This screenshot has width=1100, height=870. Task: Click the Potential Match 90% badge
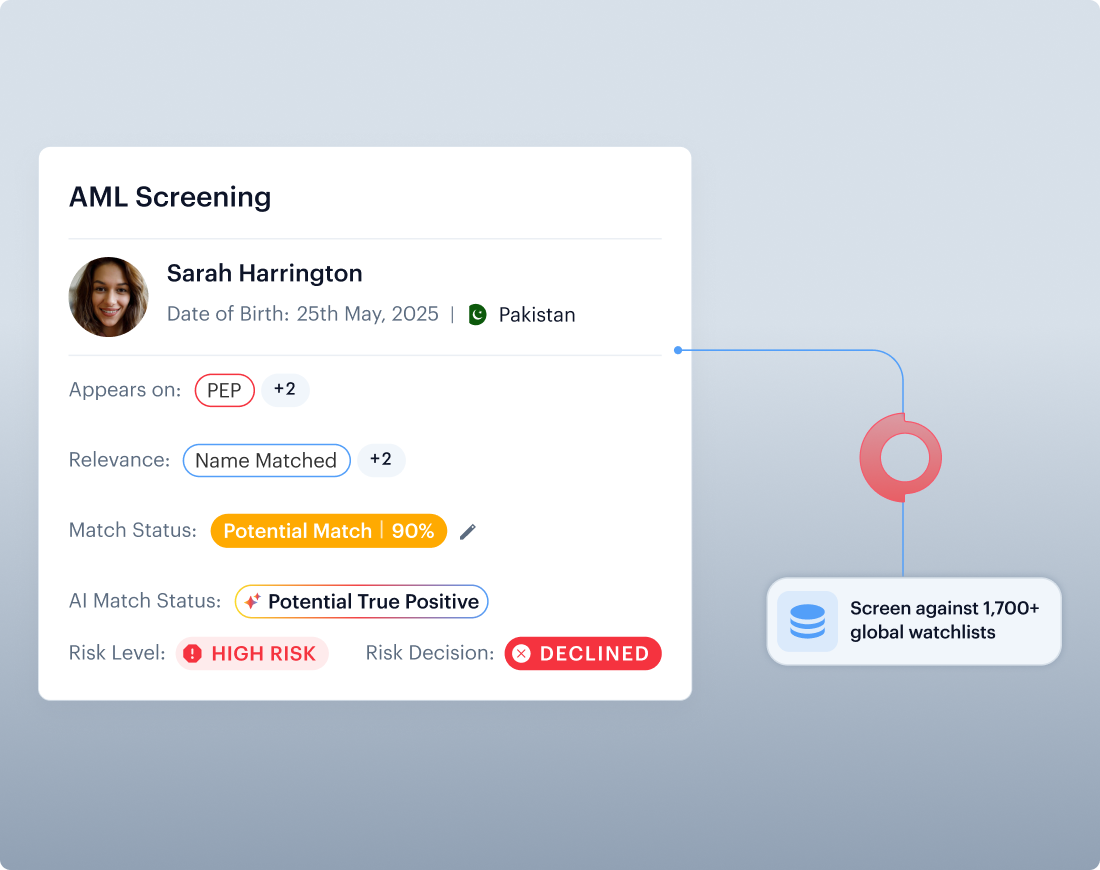tap(329, 531)
